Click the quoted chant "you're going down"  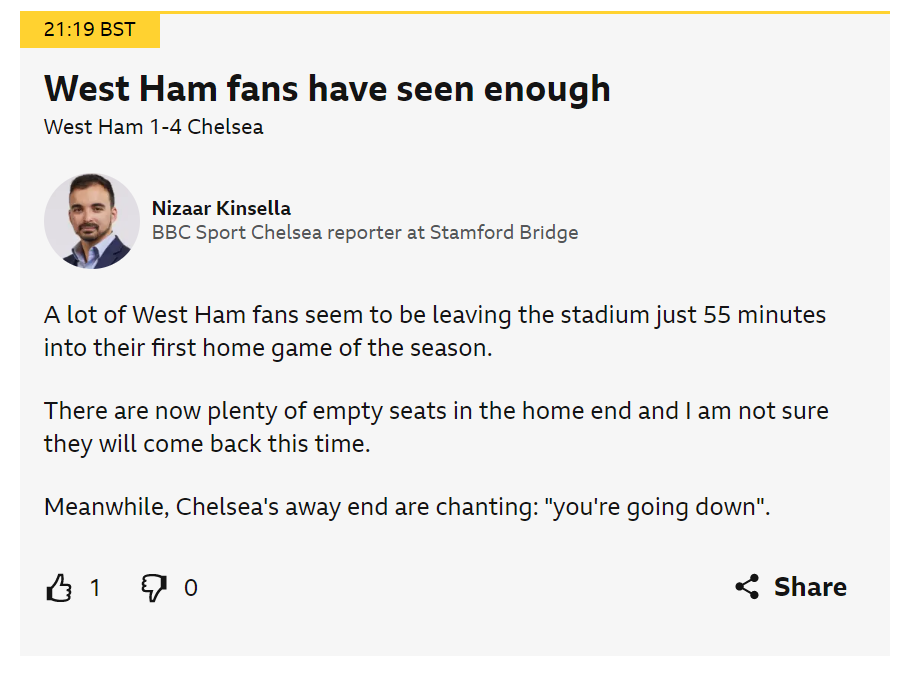coord(657,507)
